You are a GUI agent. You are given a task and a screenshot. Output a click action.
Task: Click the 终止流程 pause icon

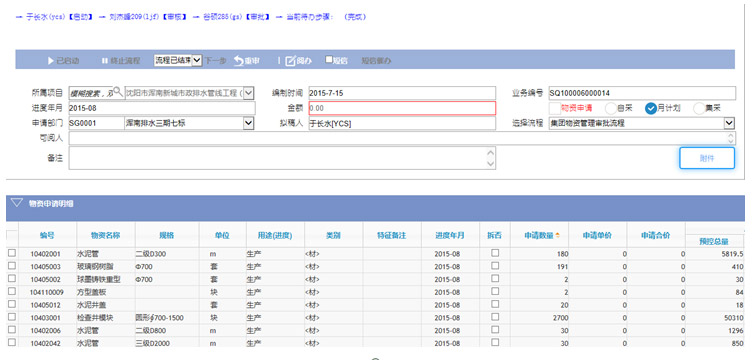[104, 61]
